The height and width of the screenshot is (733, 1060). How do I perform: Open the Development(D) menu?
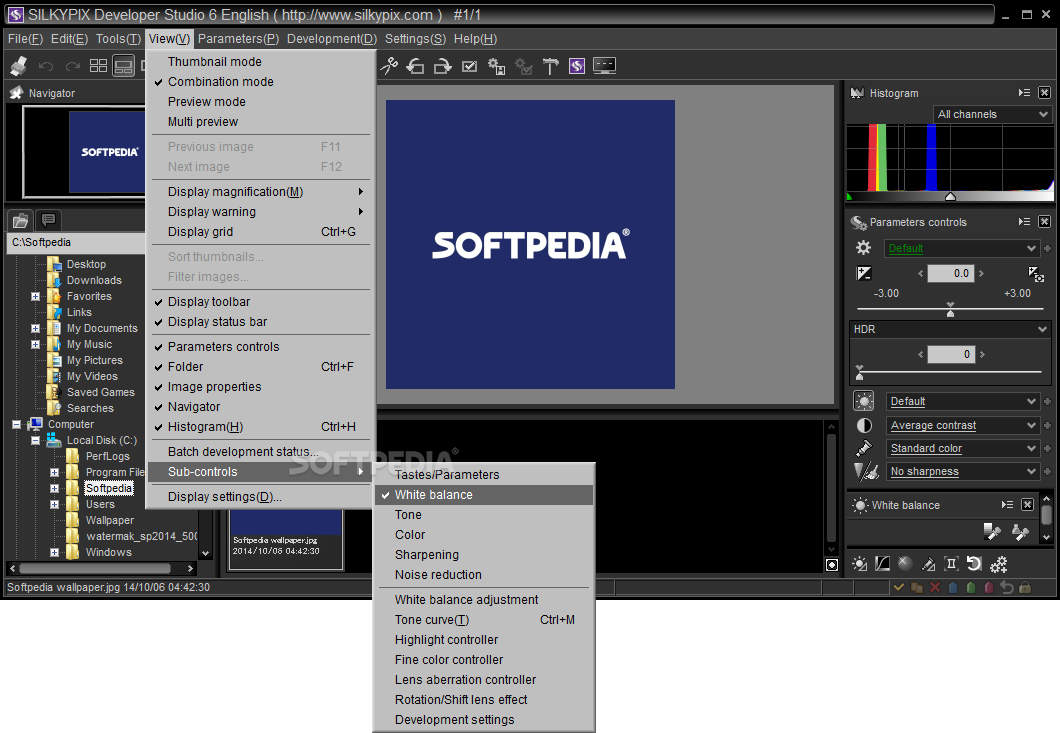coord(332,39)
